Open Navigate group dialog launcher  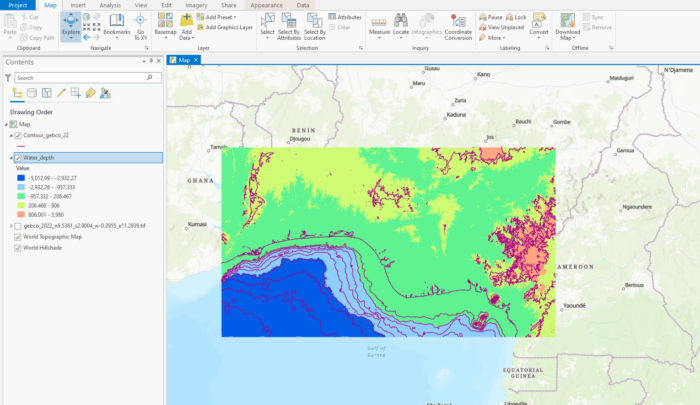tap(146, 48)
